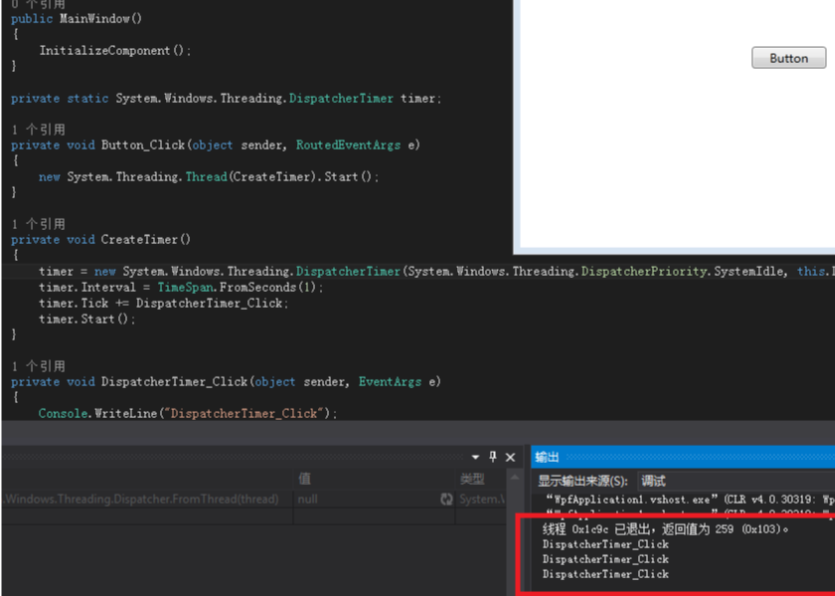This screenshot has height=596, width=835.
Task: Refresh the FromThread(thread) watch value
Action: click(446, 499)
